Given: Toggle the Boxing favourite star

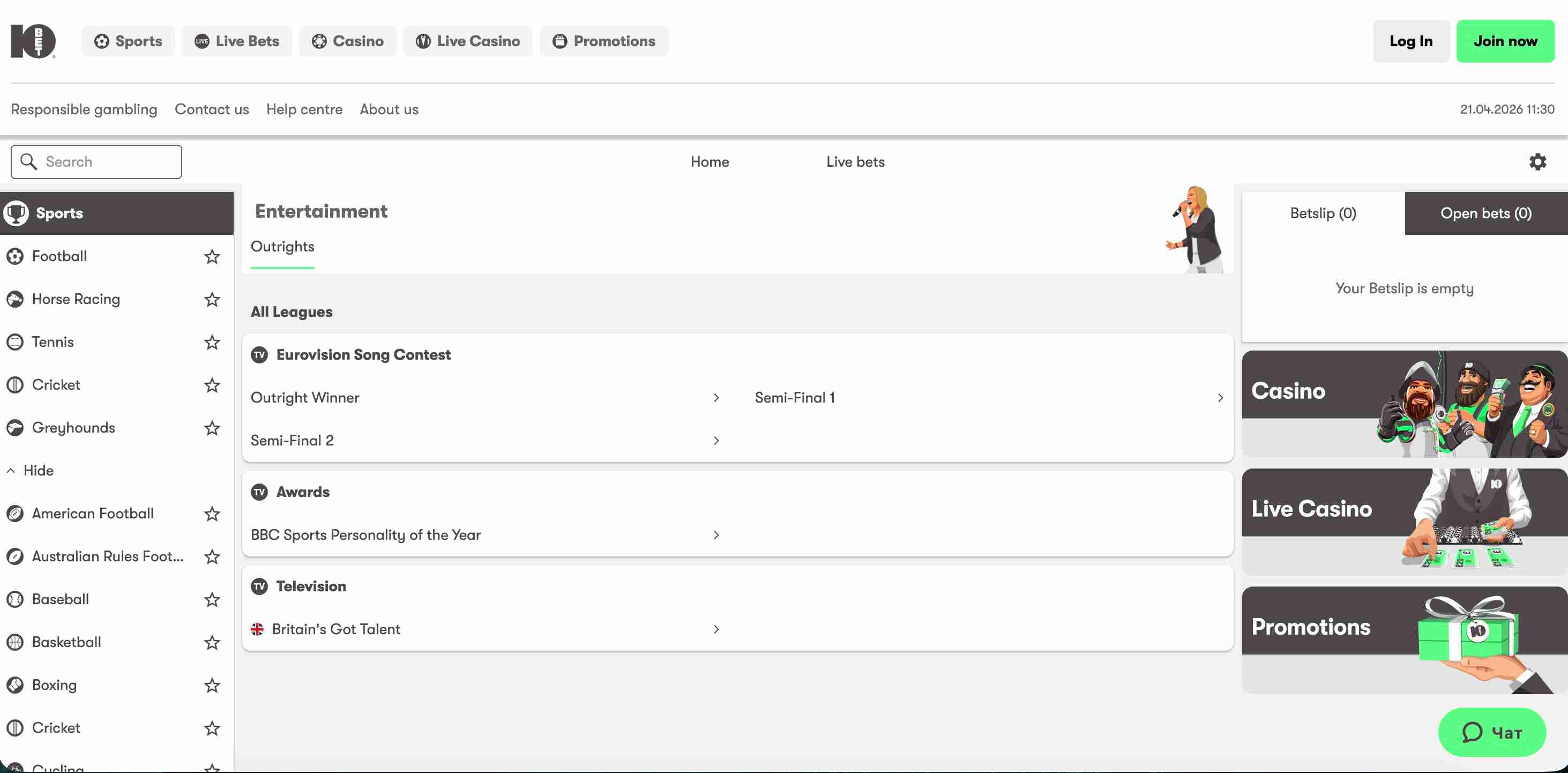Looking at the screenshot, I should pyautogui.click(x=212, y=686).
